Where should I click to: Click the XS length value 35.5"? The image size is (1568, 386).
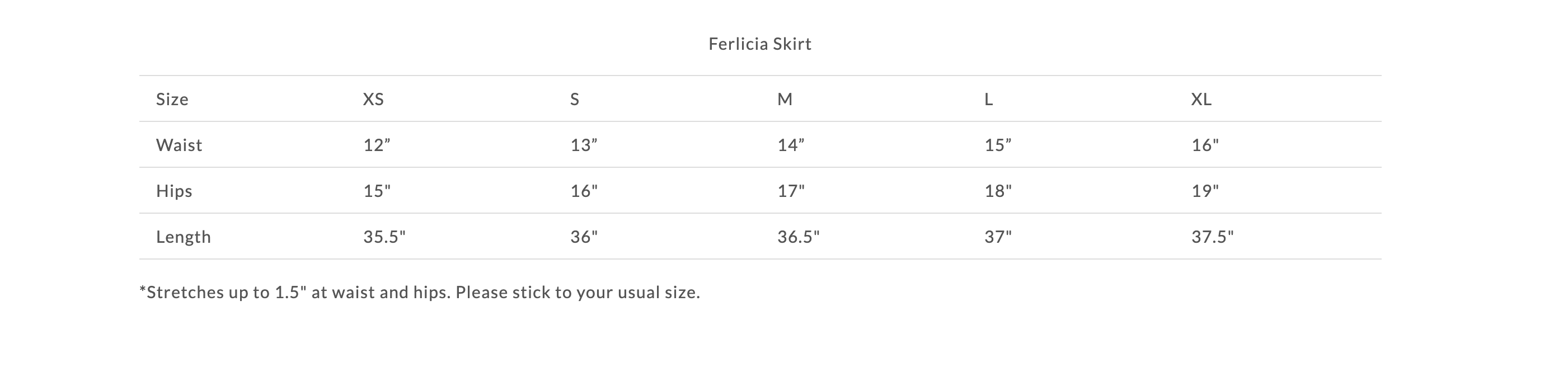coord(384,237)
